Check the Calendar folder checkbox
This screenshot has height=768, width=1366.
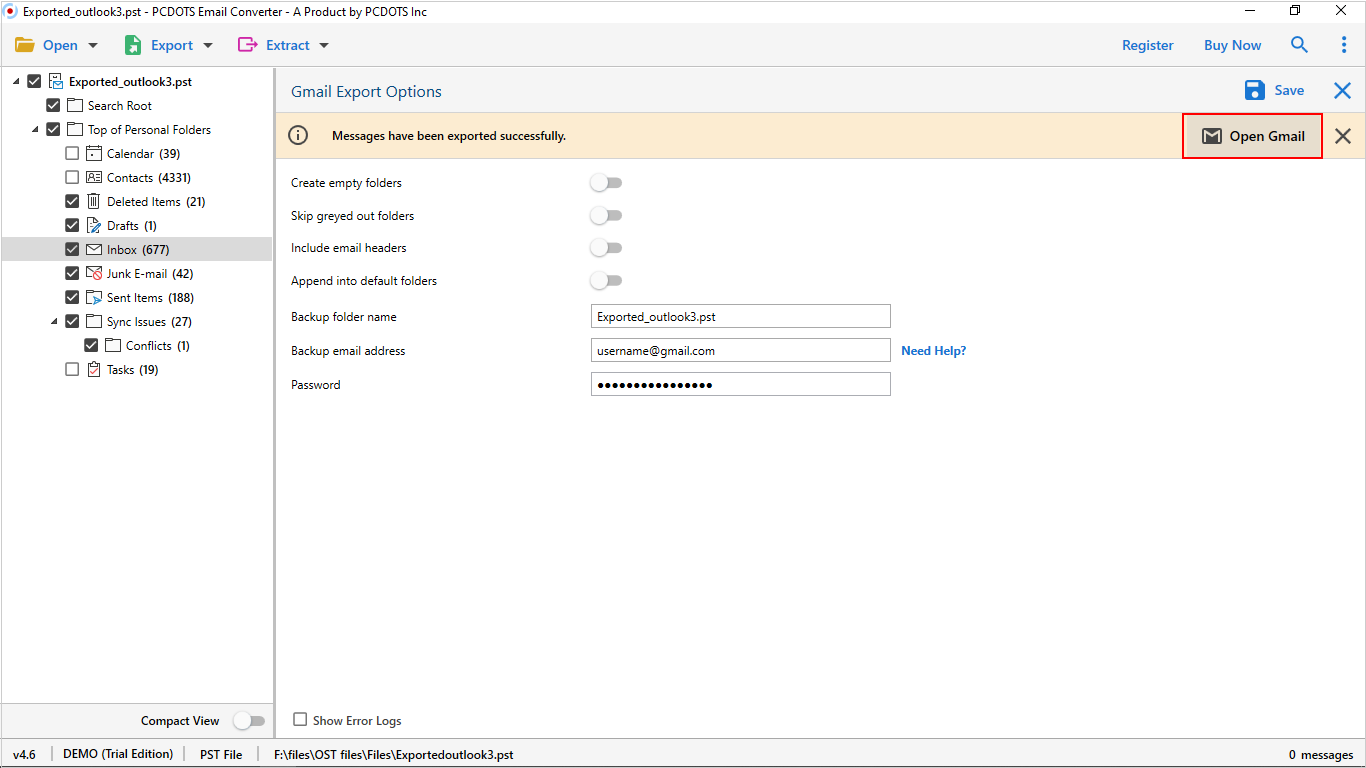72,153
